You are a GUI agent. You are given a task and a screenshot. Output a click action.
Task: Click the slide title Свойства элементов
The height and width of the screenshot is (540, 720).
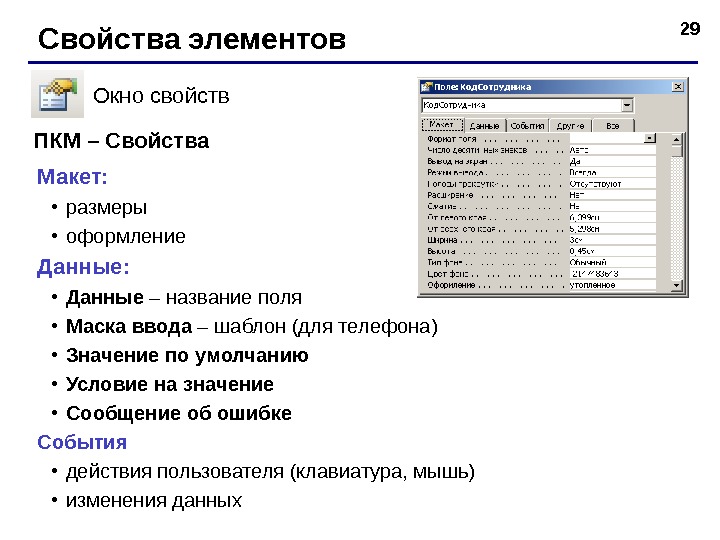[x=191, y=39]
